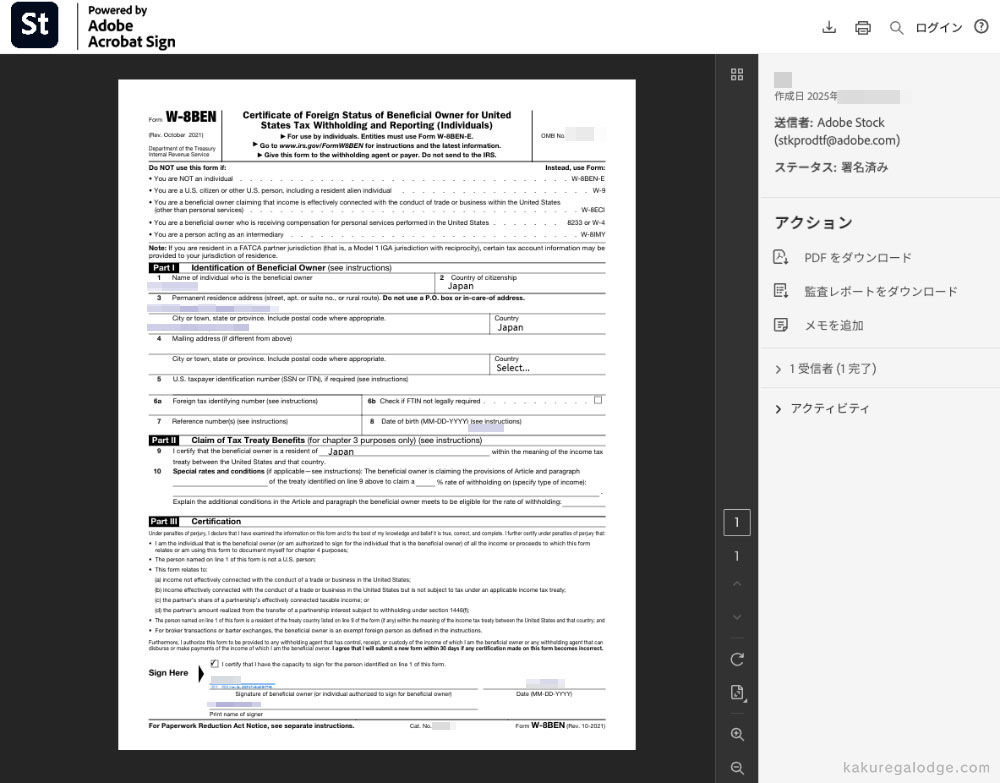The width and height of the screenshot is (1000, 783).
Task: Zoom out of the document
Action: pyautogui.click(x=737, y=768)
